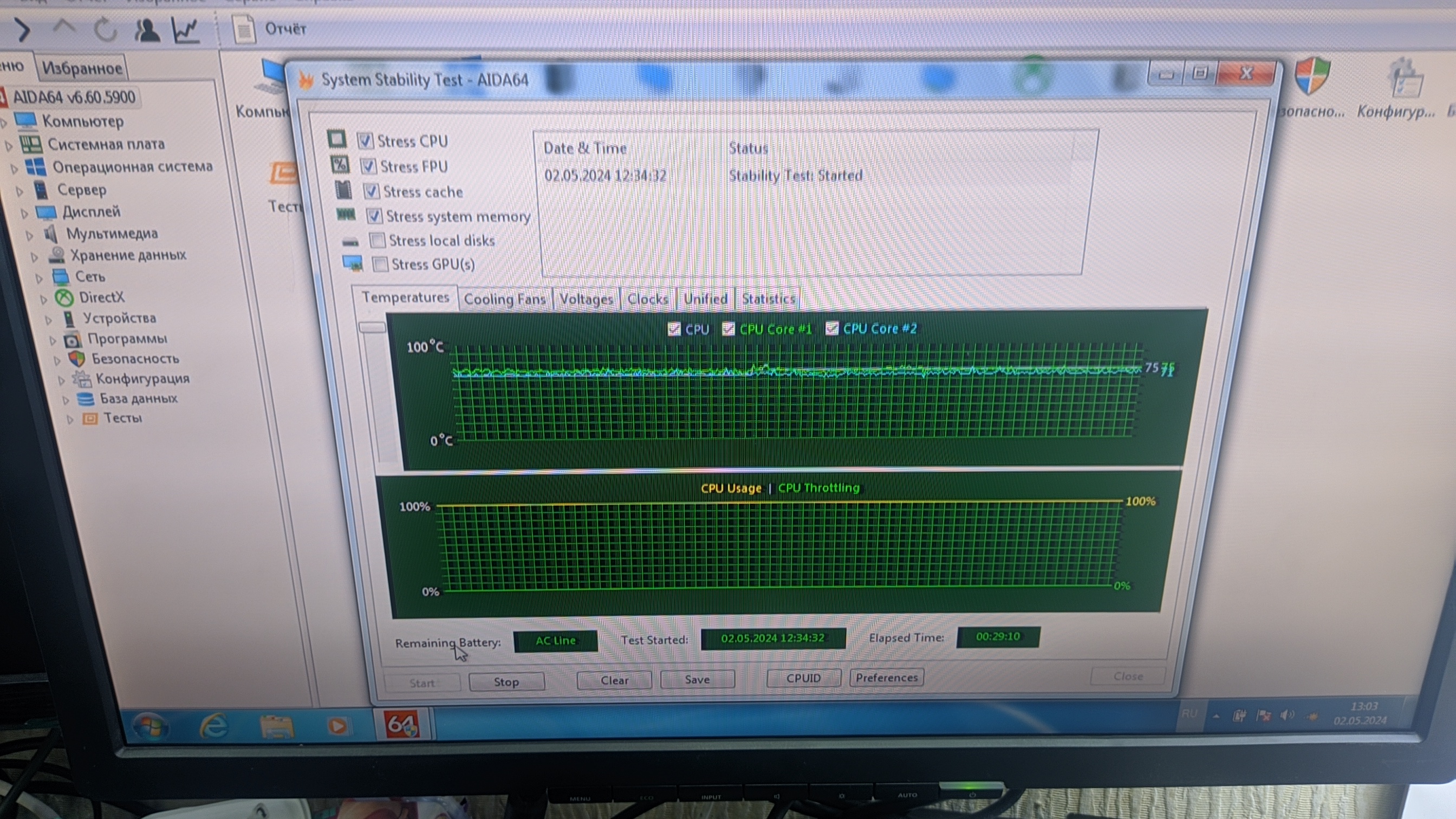Select the Тесты benchmark icon in tree
The width and height of the screenshot is (1456, 819).
(x=90, y=418)
